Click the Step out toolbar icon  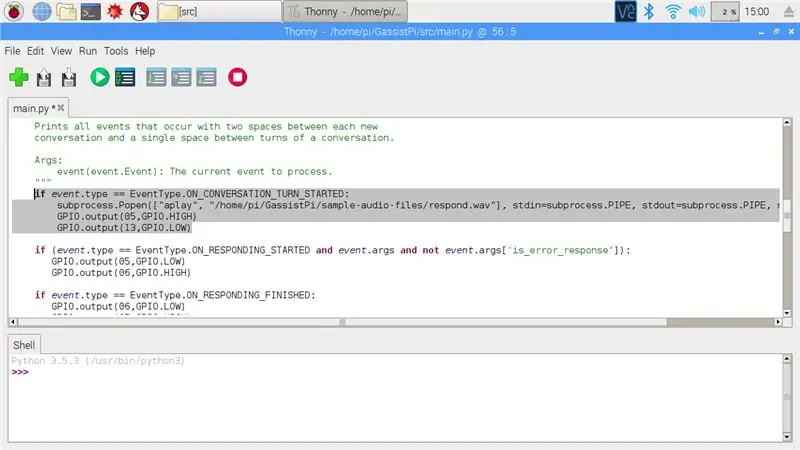pyautogui.click(x=206, y=78)
